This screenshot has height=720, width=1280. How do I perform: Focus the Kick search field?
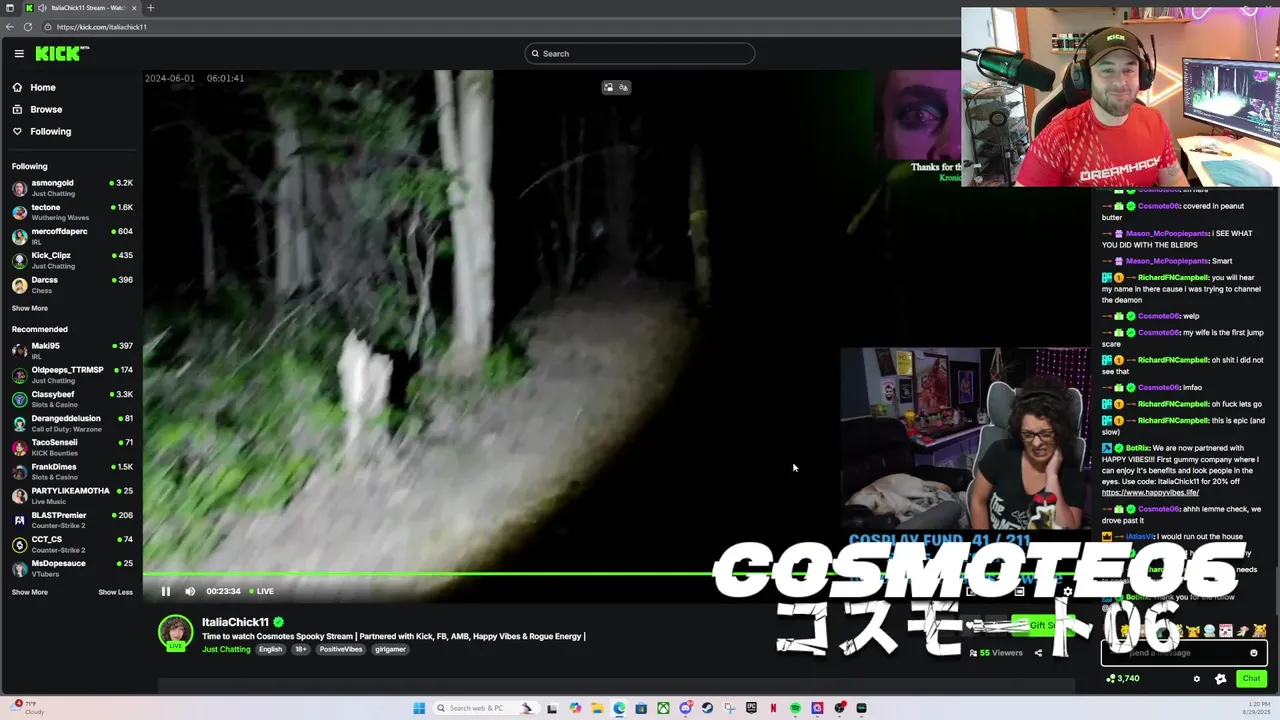(640, 54)
